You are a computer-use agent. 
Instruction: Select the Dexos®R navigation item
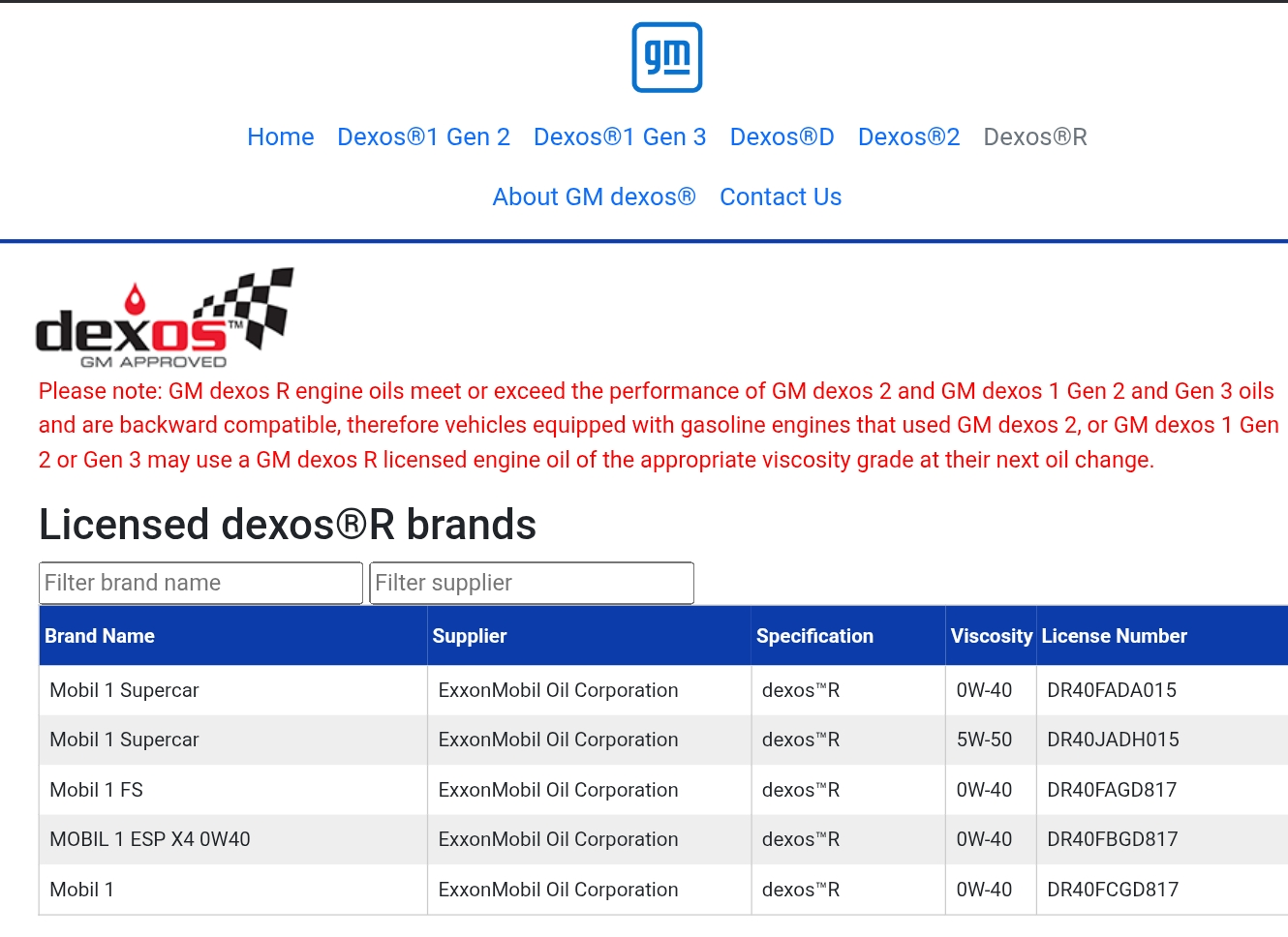tap(1035, 137)
